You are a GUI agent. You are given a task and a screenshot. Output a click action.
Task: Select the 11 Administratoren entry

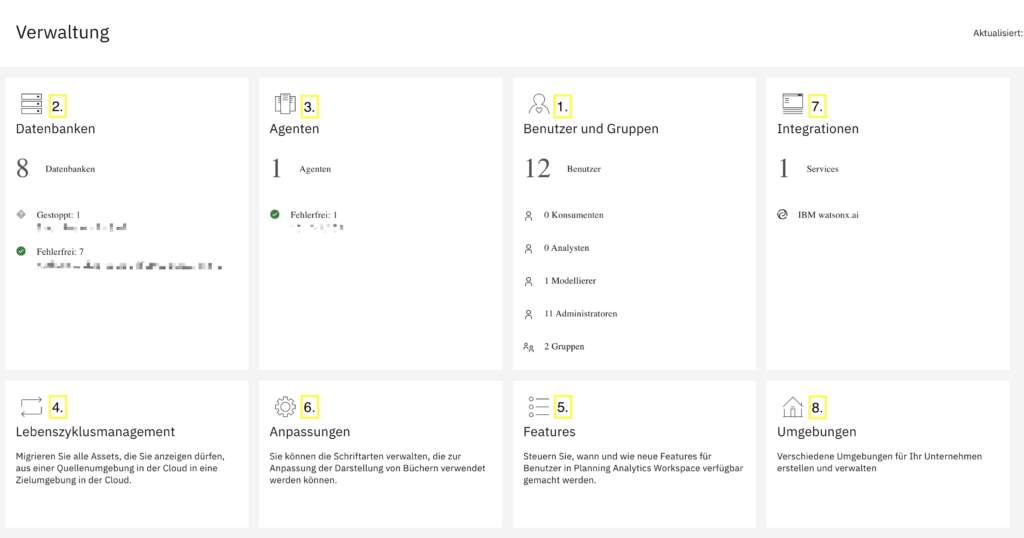coord(581,313)
